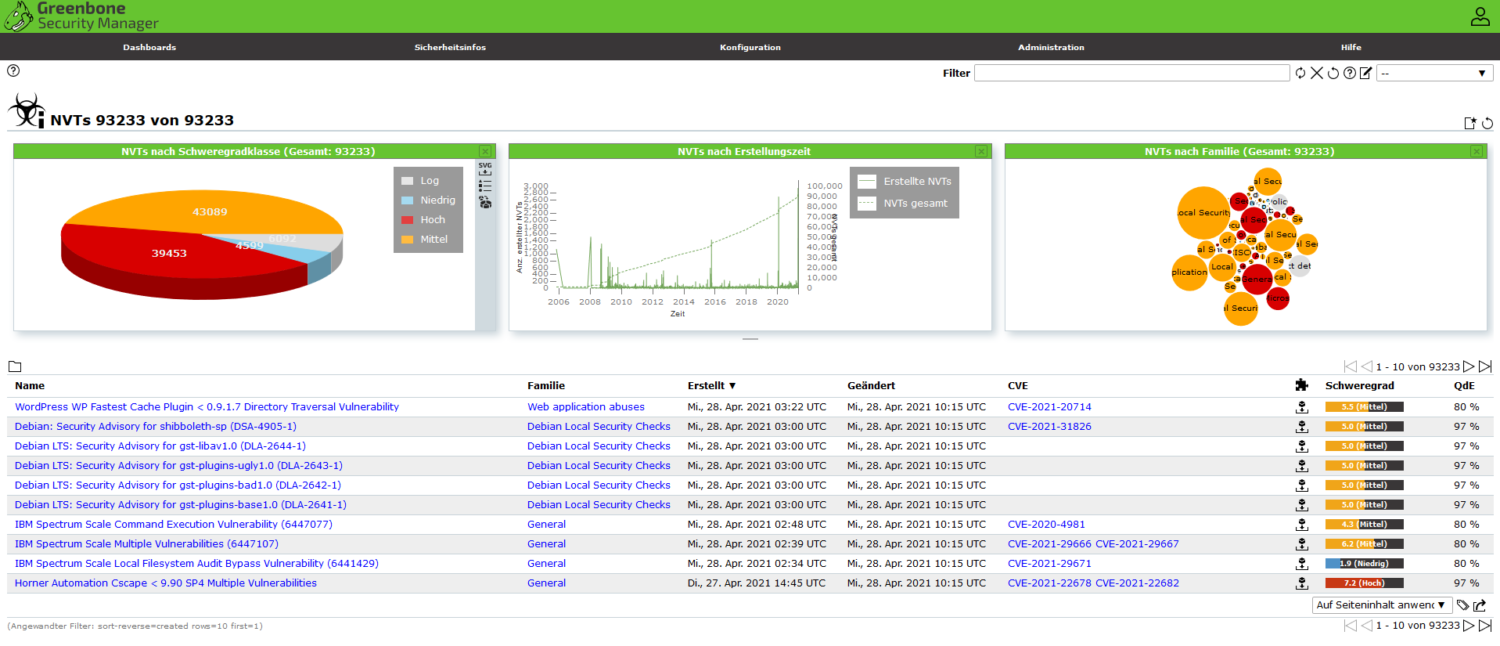Click inside the Filter input field
The image size is (1500, 646).
[x=1130, y=72]
